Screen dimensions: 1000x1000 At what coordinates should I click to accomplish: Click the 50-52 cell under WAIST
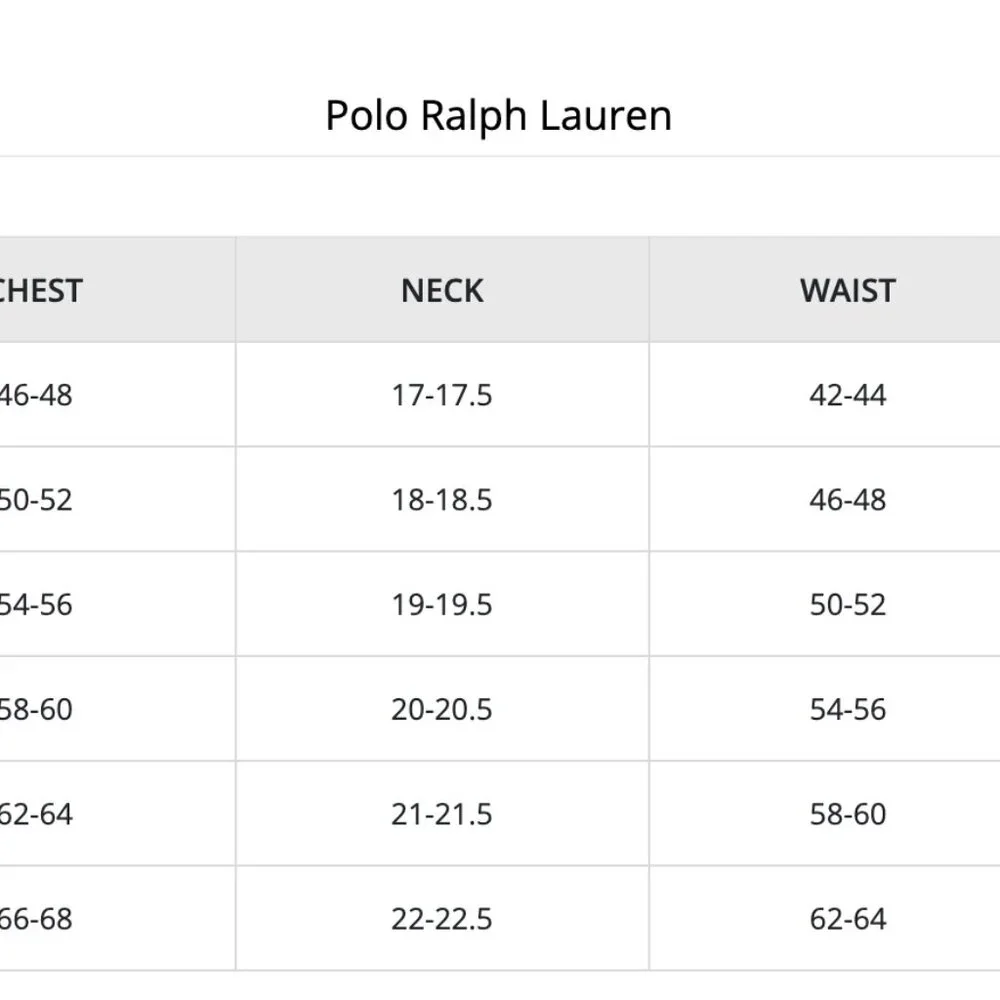pyautogui.click(x=825, y=604)
